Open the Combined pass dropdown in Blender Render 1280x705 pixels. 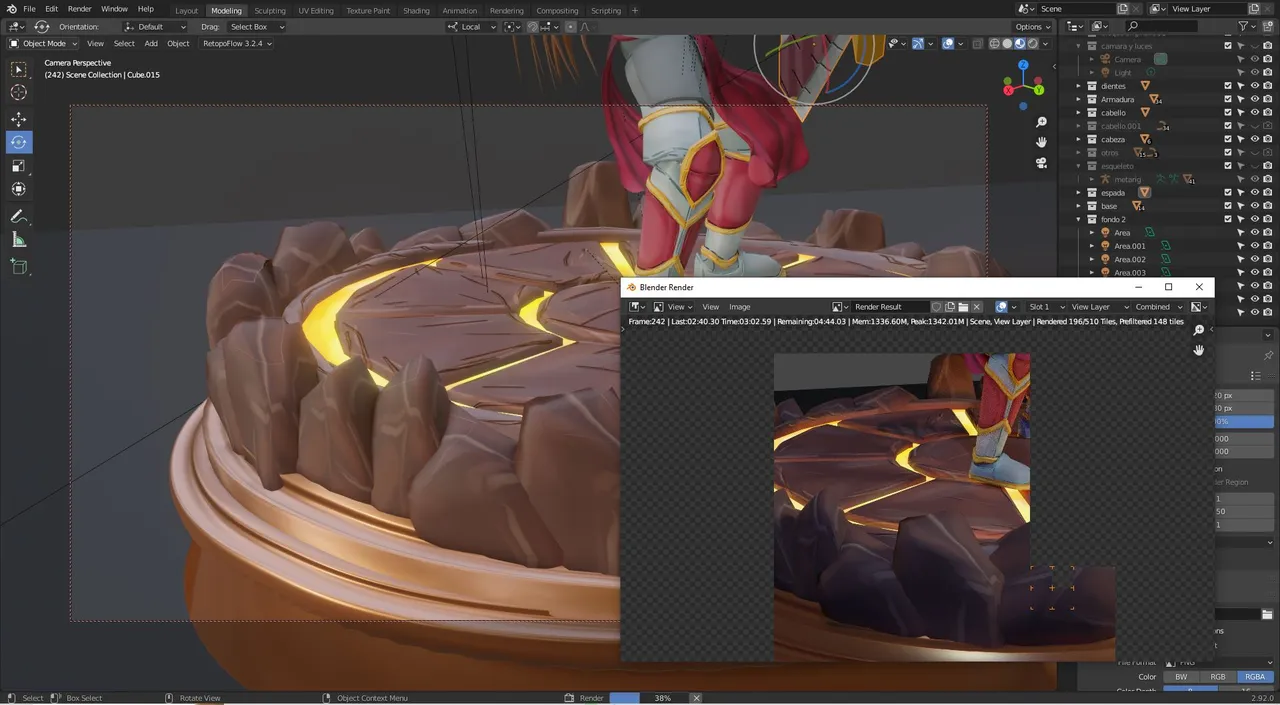pyautogui.click(x=1157, y=307)
